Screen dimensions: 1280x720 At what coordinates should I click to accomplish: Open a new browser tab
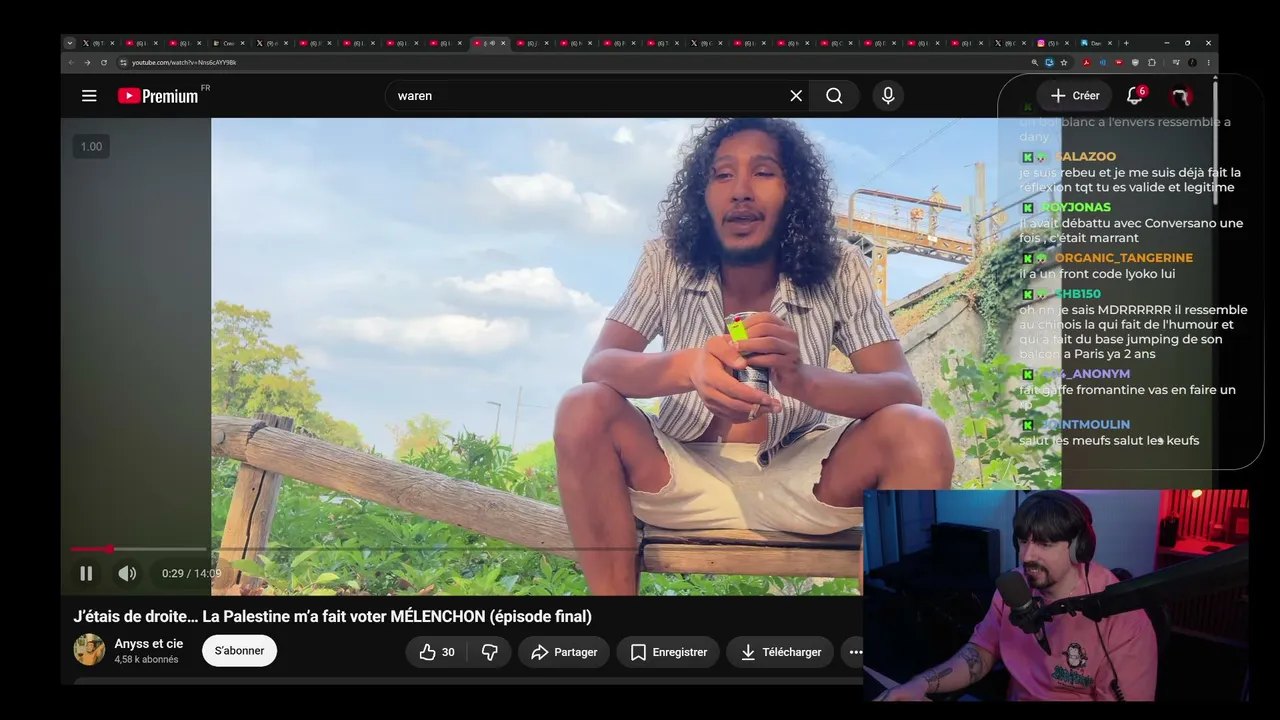(1126, 43)
